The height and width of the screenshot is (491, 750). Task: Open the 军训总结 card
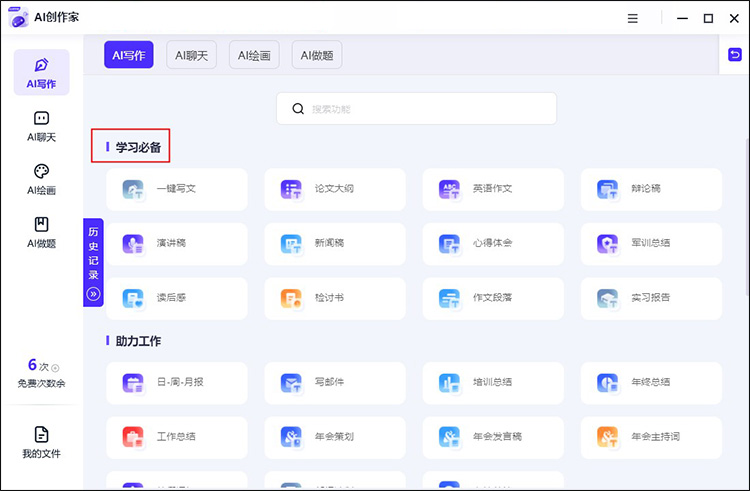point(651,244)
